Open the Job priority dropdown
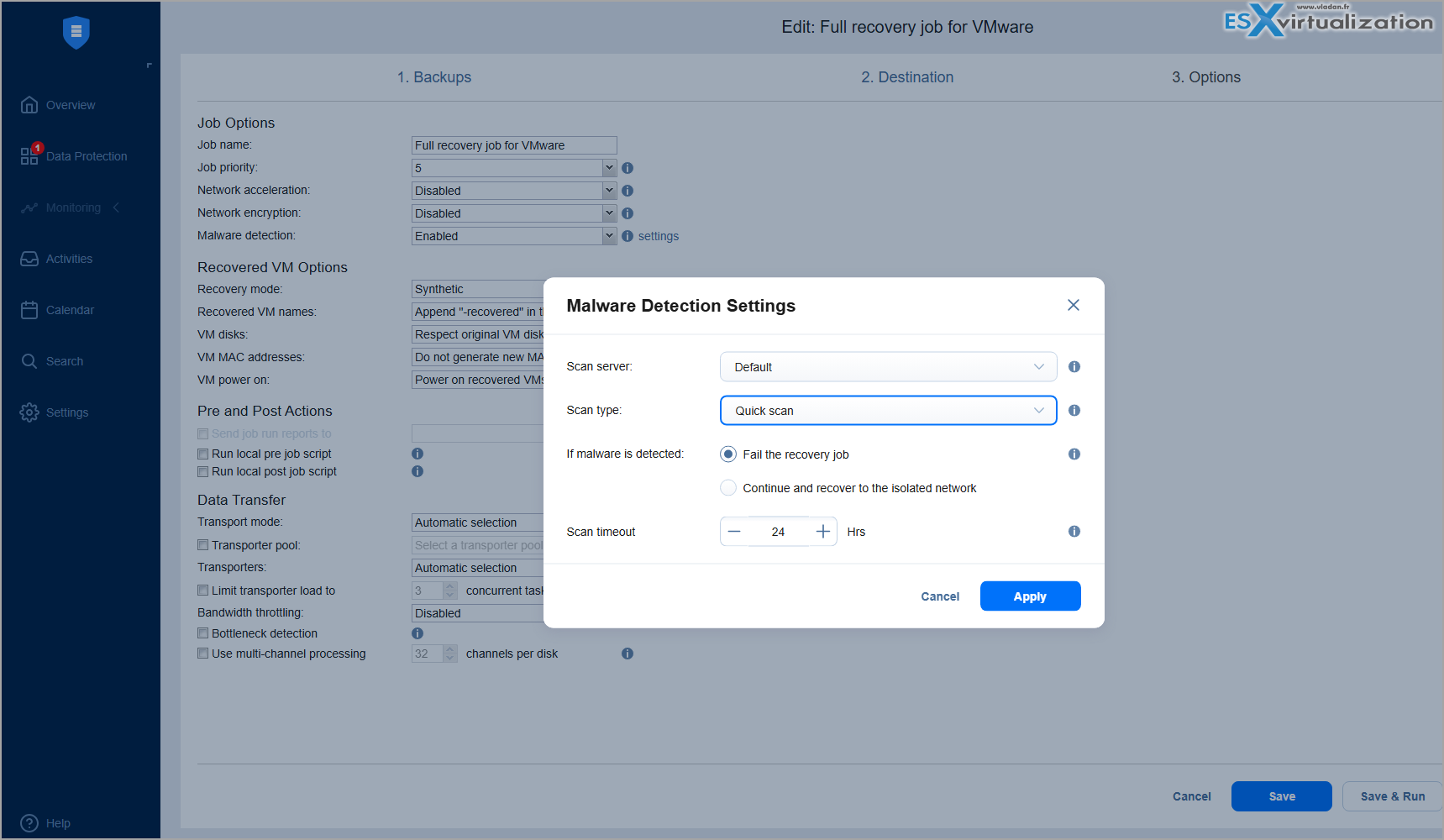The height and width of the screenshot is (840, 1444). click(x=514, y=168)
